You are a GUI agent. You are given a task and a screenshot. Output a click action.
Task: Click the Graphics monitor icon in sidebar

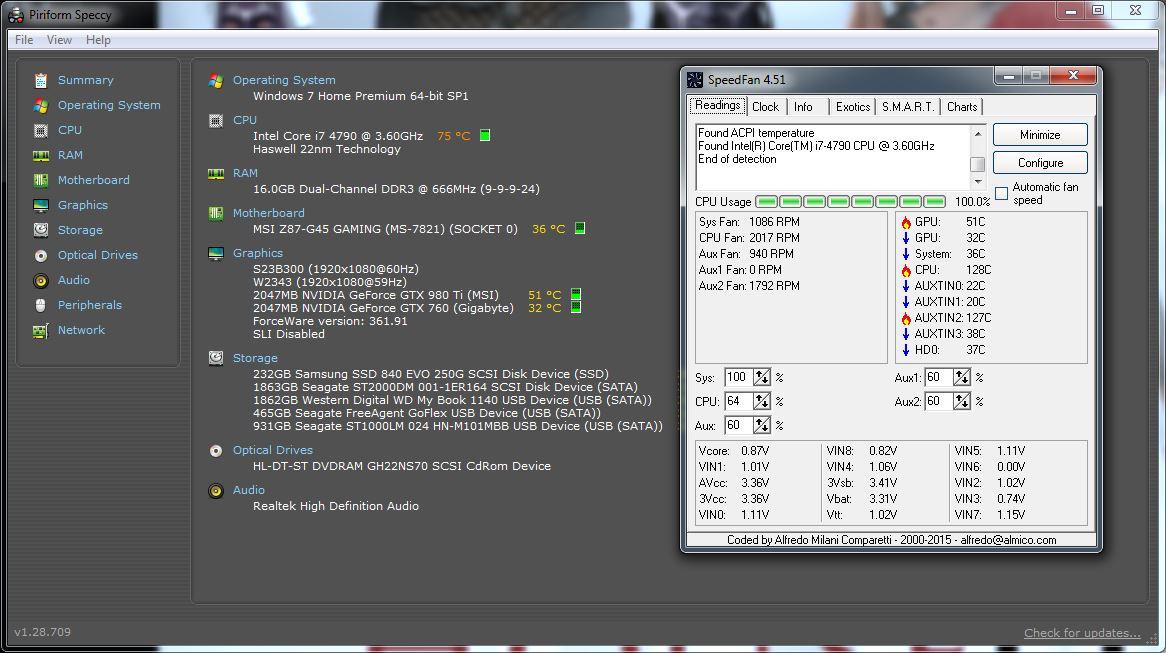coord(41,205)
